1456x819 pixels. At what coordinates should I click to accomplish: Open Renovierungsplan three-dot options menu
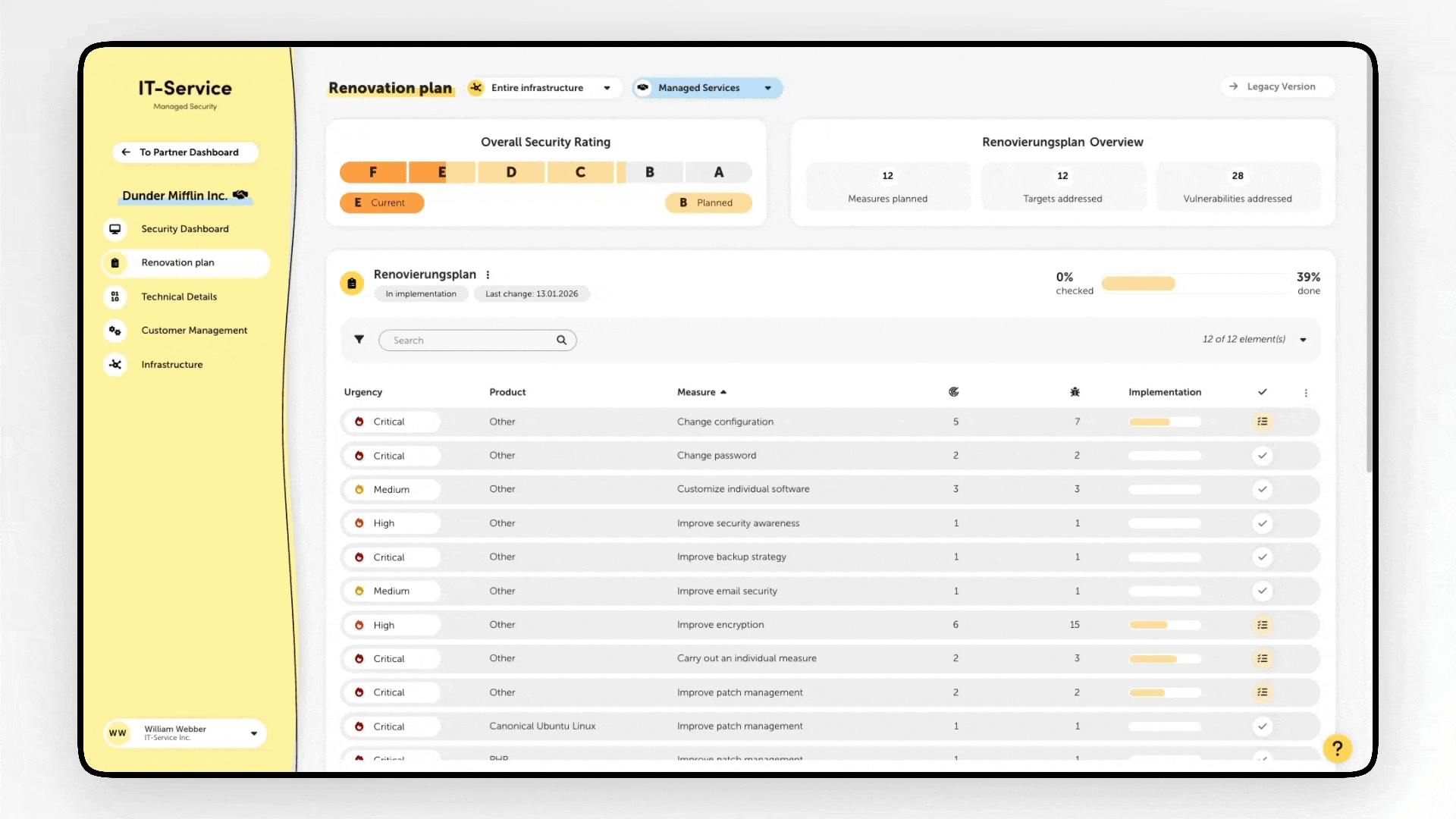(488, 275)
